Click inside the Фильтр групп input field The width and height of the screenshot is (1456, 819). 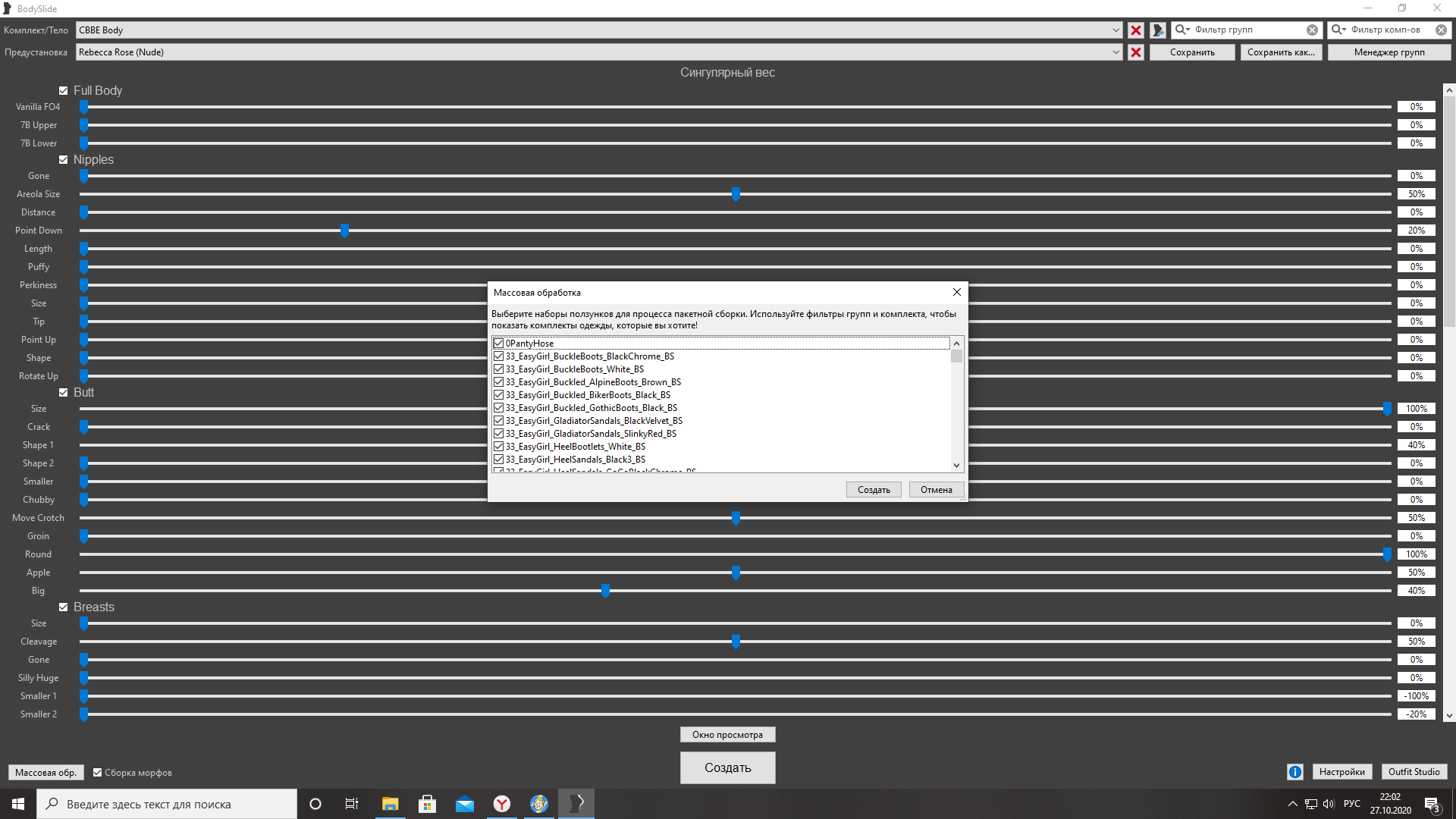tap(1247, 30)
